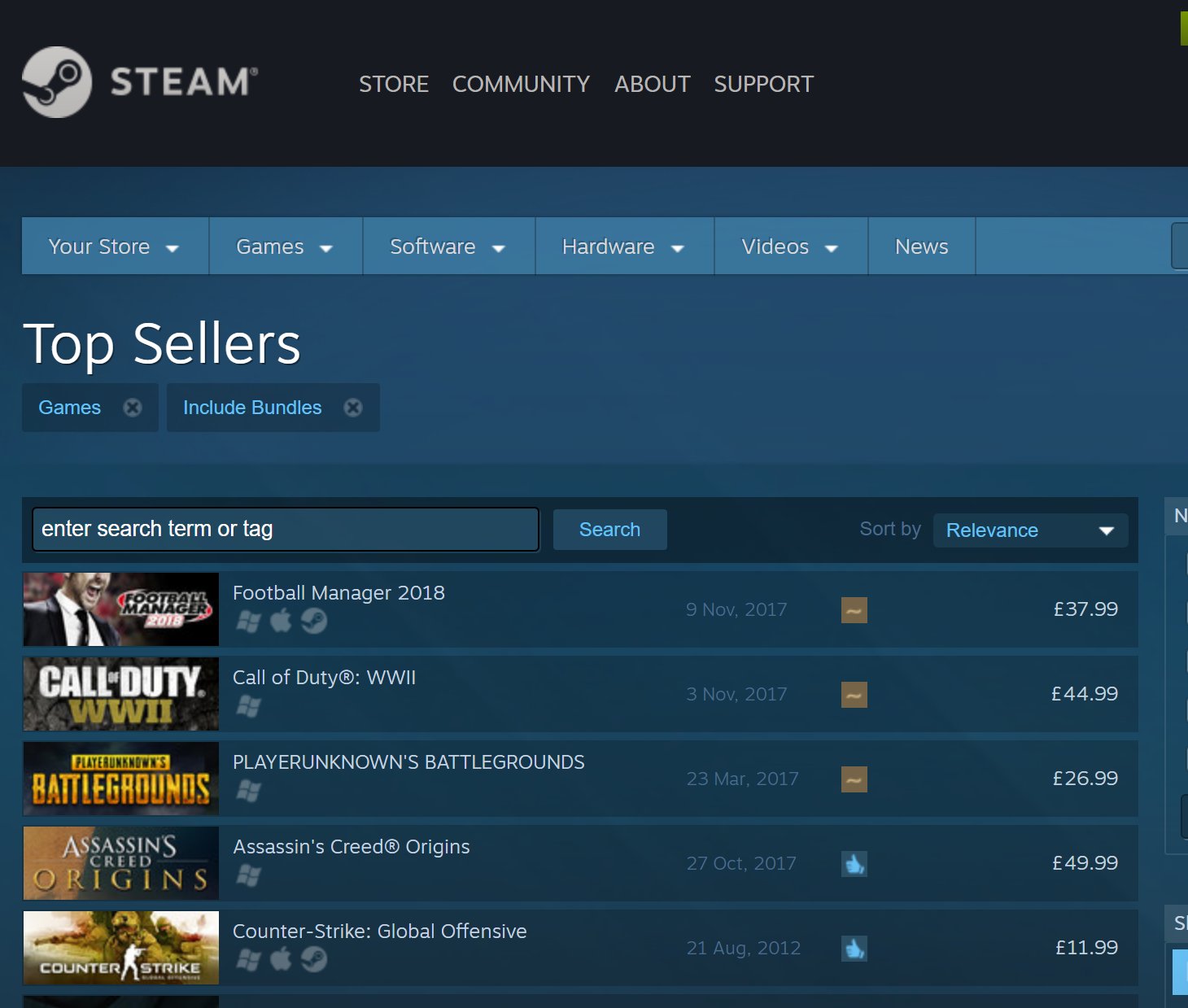
Task: Click SteamOS icon under Football Manager 2018
Action: point(314,622)
